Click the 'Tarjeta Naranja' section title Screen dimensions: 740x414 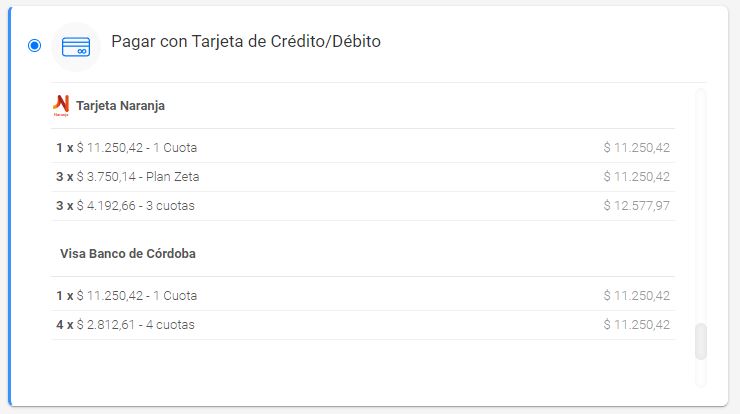pos(120,106)
